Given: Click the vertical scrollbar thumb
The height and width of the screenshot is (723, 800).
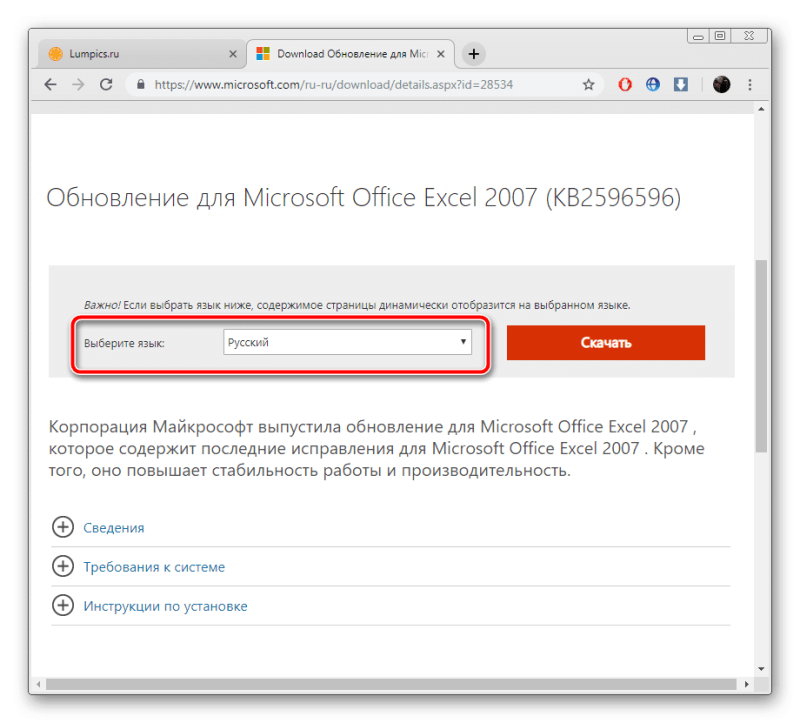Looking at the screenshot, I should (761, 356).
